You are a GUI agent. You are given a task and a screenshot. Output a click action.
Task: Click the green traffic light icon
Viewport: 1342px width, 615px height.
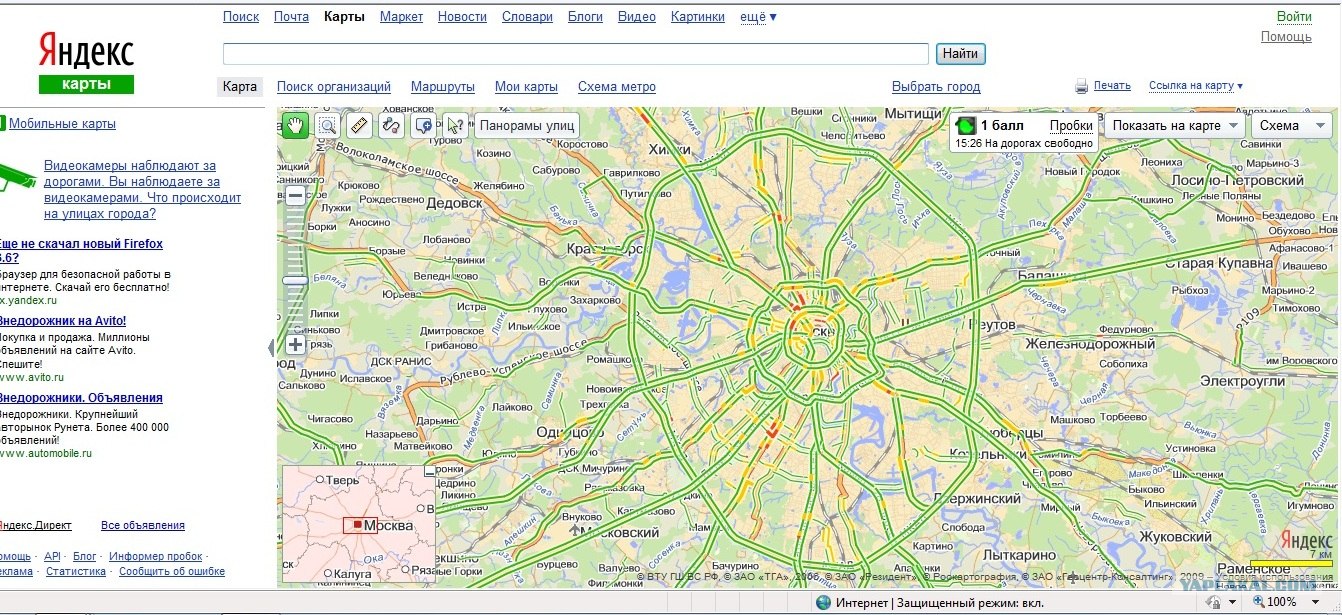tap(965, 126)
